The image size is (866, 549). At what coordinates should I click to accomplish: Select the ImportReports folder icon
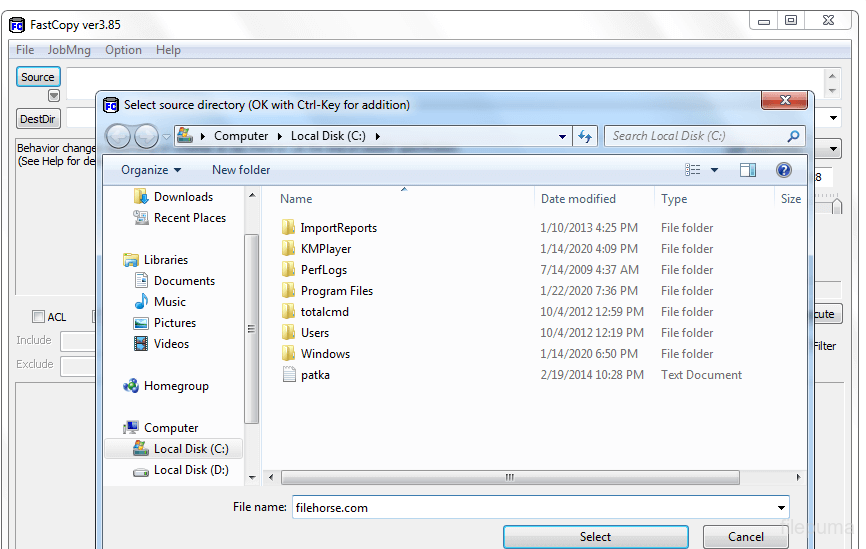tap(288, 228)
